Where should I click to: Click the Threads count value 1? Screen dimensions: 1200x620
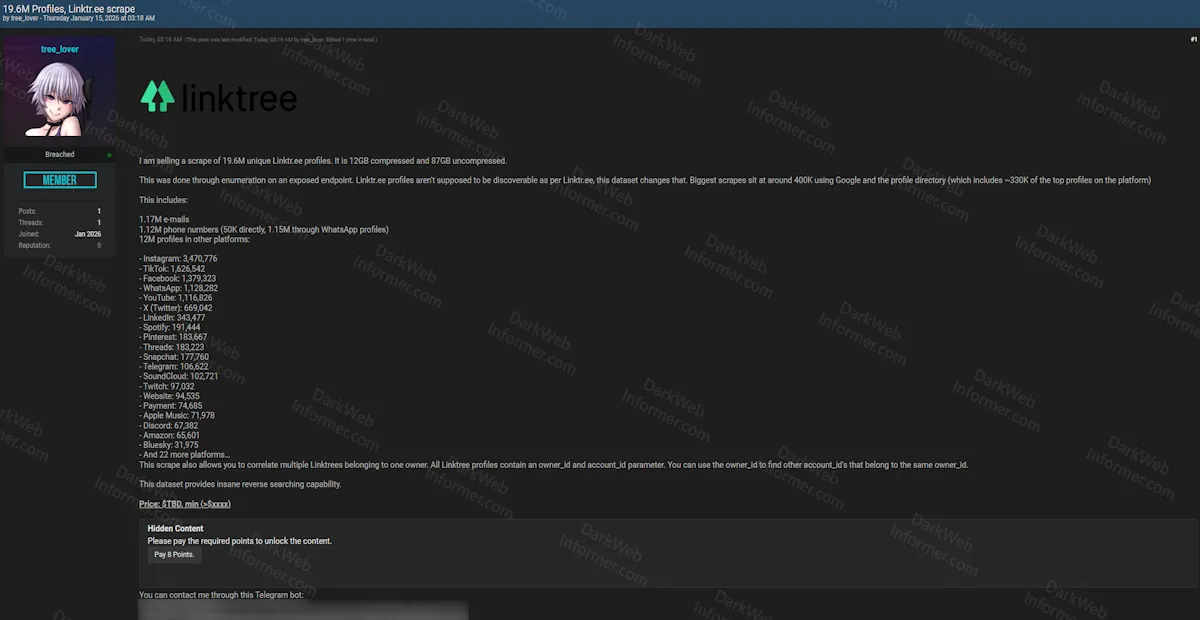pyautogui.click(x=98, y=222)
